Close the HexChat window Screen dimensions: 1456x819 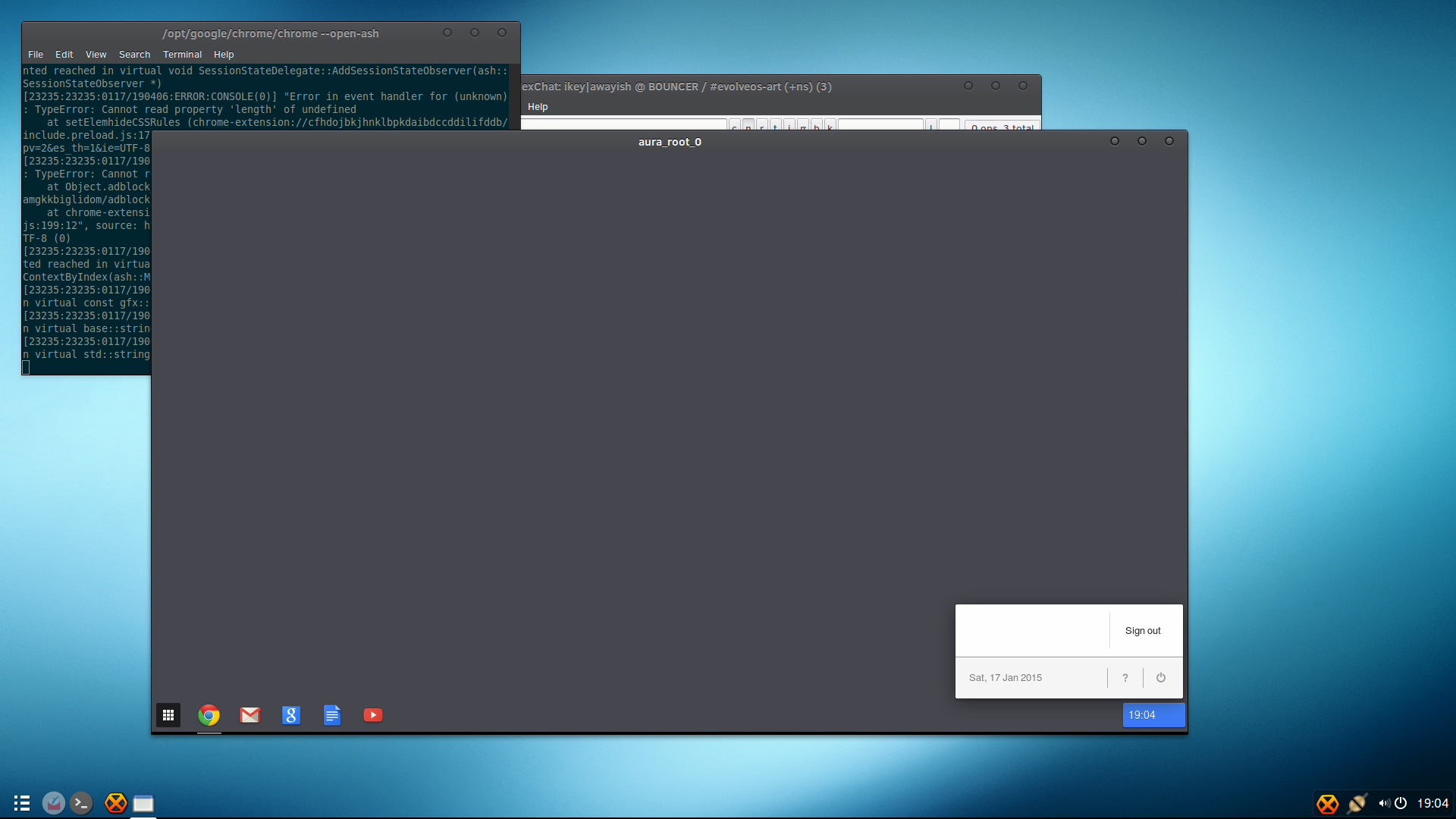click(x=1023, y=86)
